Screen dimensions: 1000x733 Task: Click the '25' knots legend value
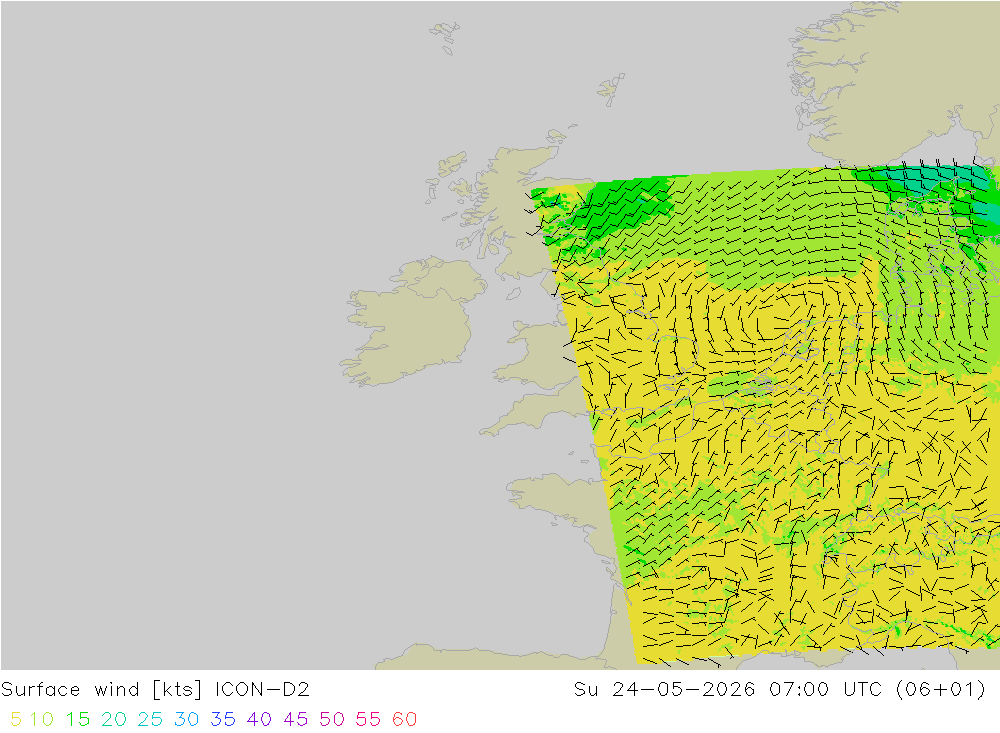(150, 719)
